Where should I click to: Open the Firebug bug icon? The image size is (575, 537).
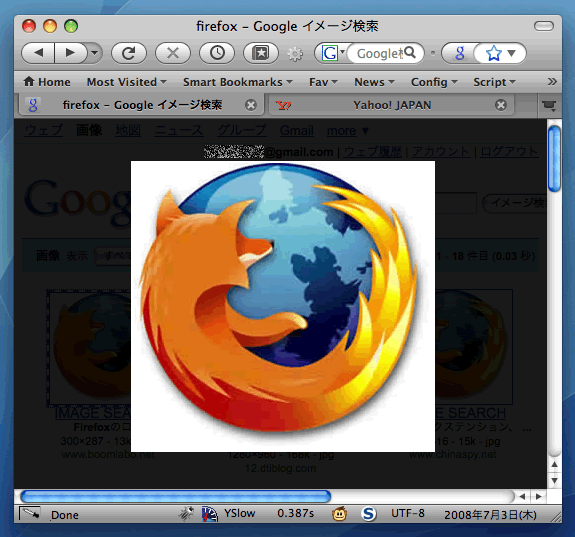pyautogui.click(x=187, y=514)
